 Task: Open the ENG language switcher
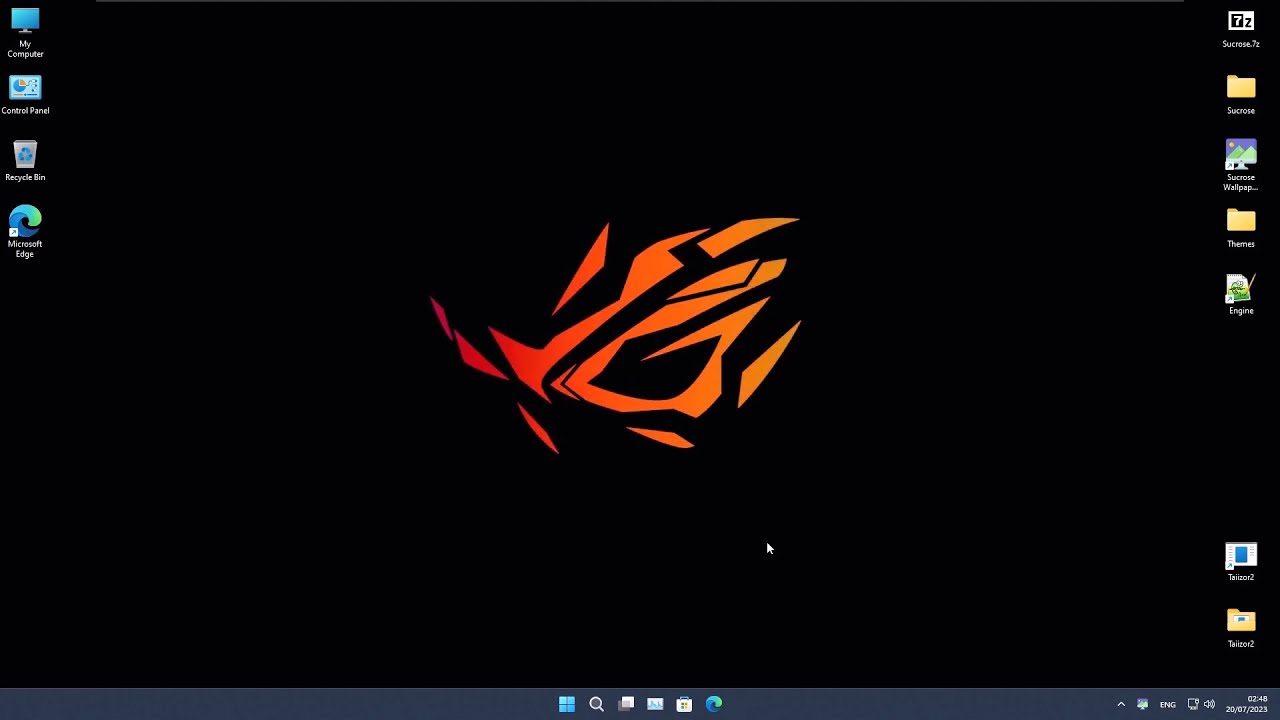1167,704
